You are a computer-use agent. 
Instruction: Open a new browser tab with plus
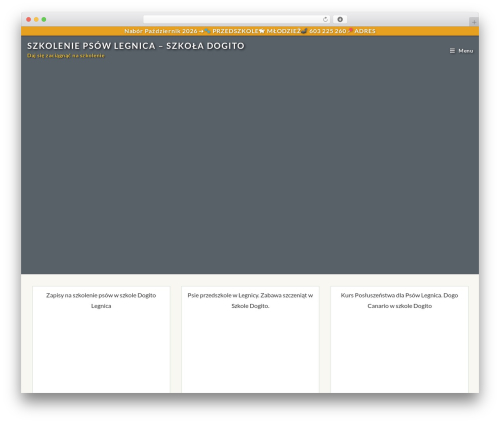[474, 22]
